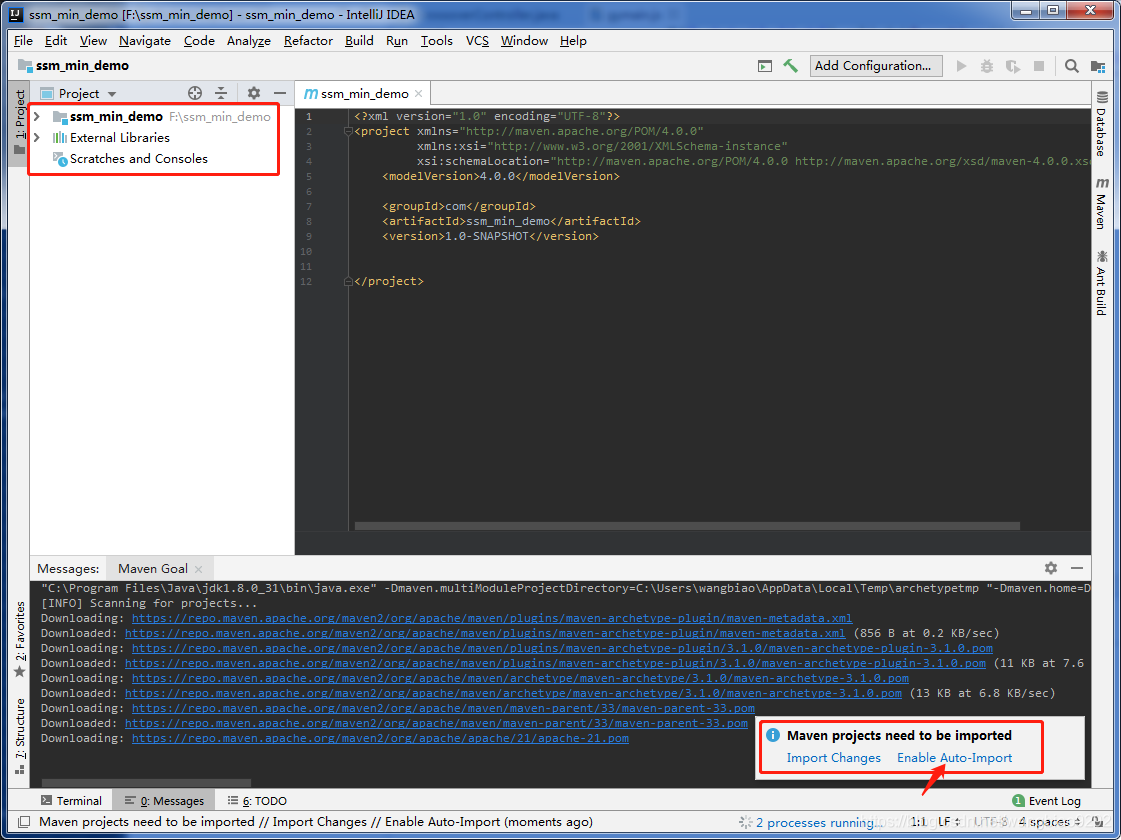Screen dimensions: 1121x840
Task: Close the ssm_min_demo editor tab
Action: 418,94
